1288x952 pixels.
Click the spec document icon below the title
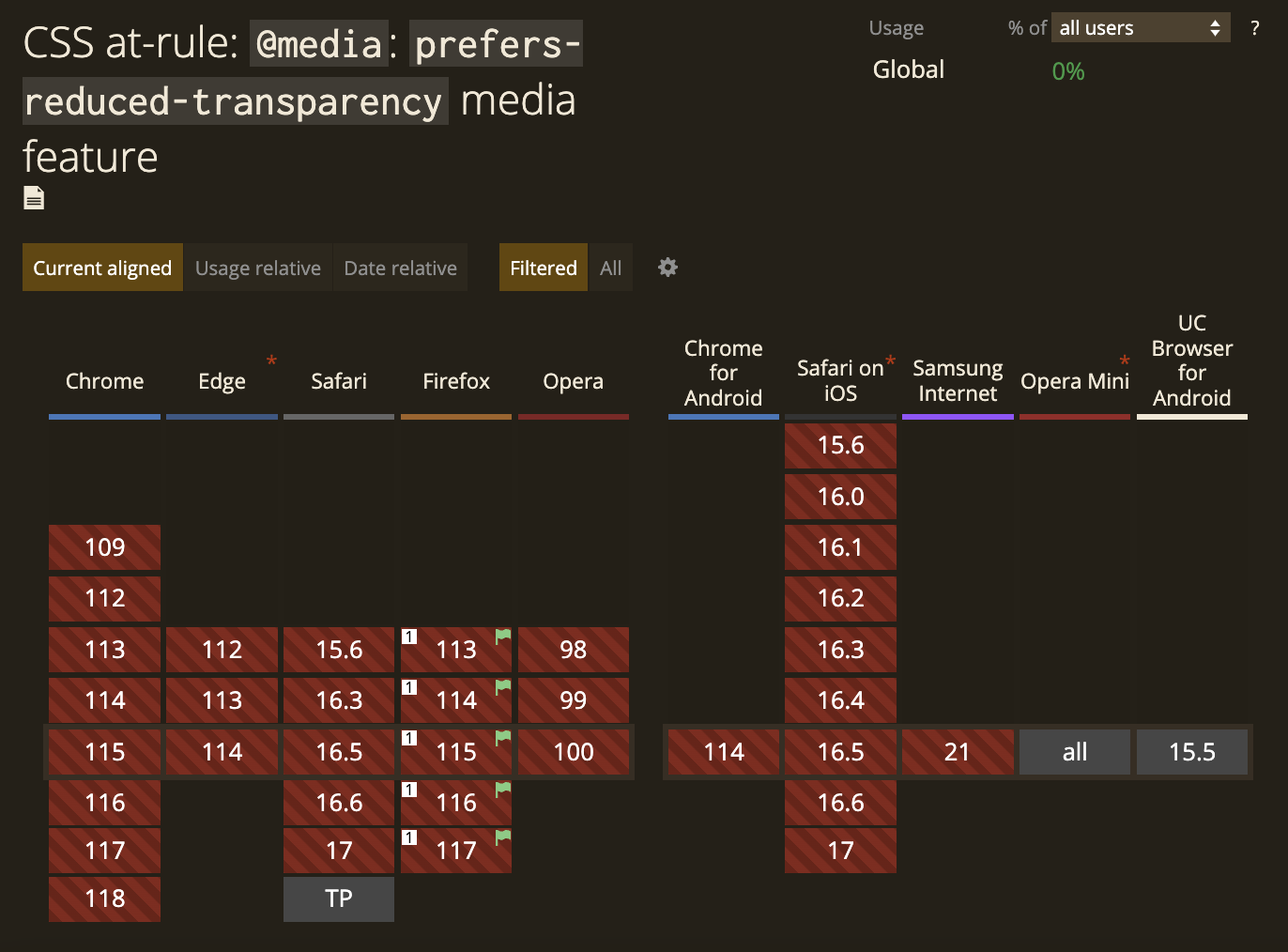33,196
